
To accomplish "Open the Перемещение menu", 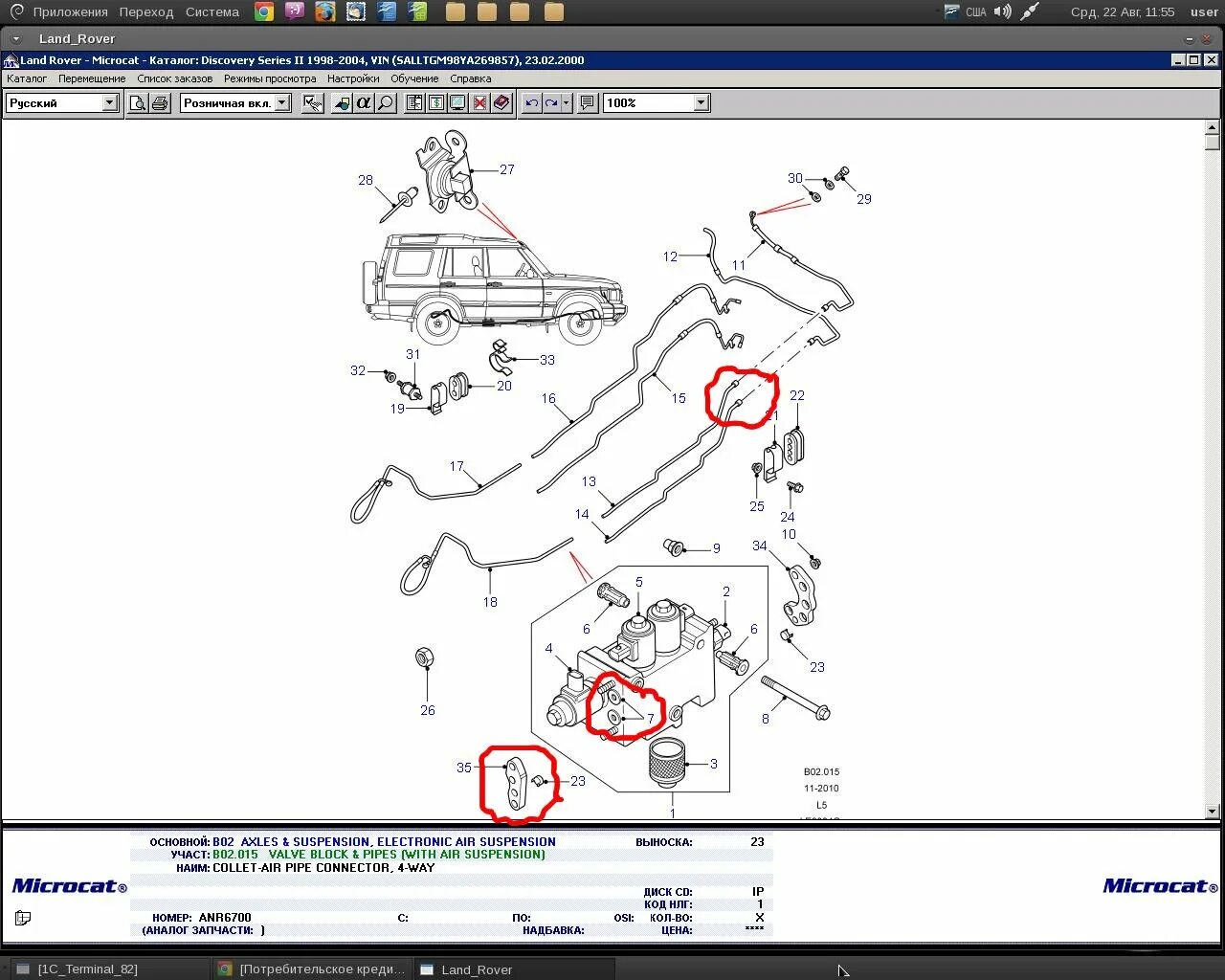I will click(92, 78).
